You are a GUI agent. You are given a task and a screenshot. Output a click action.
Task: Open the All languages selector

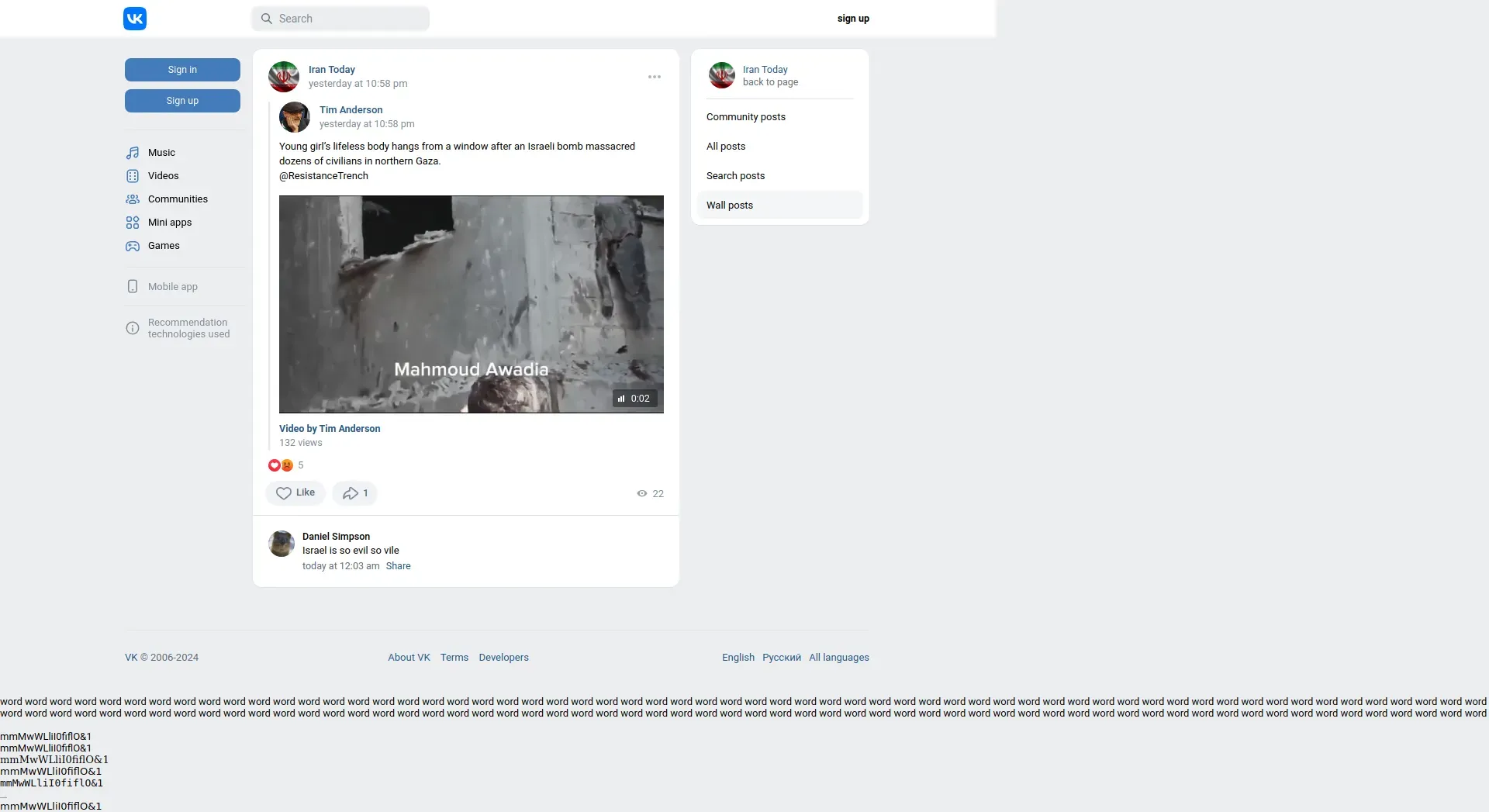[838, 658]
